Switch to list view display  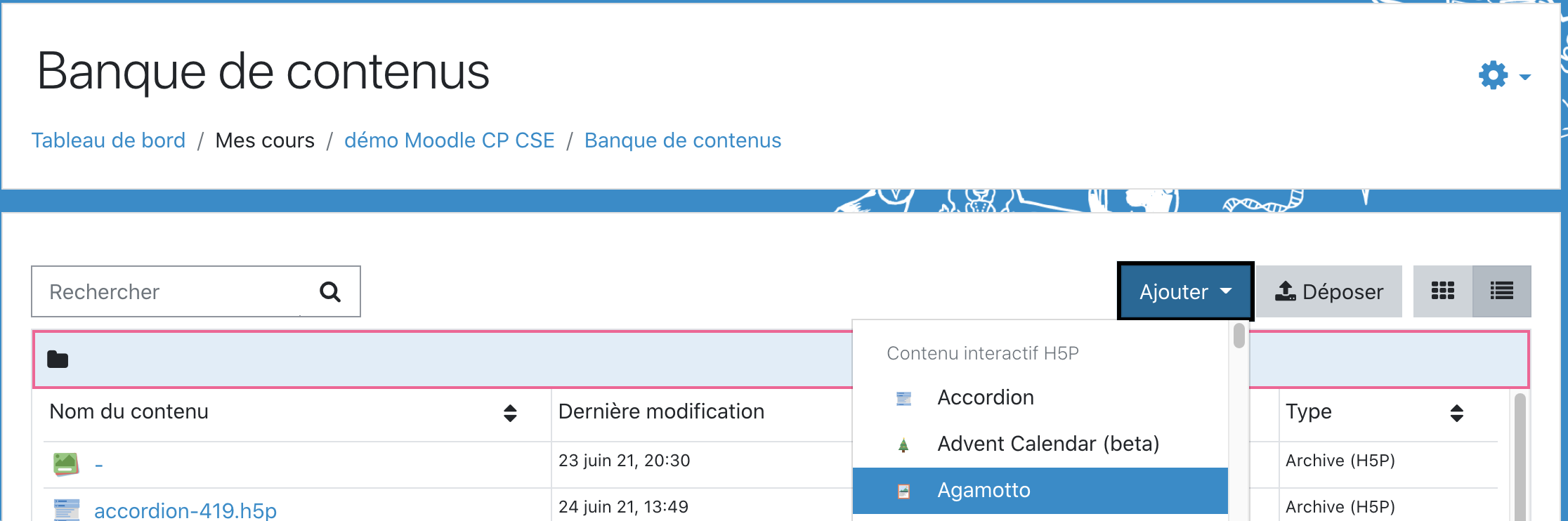click(1501, 291)
